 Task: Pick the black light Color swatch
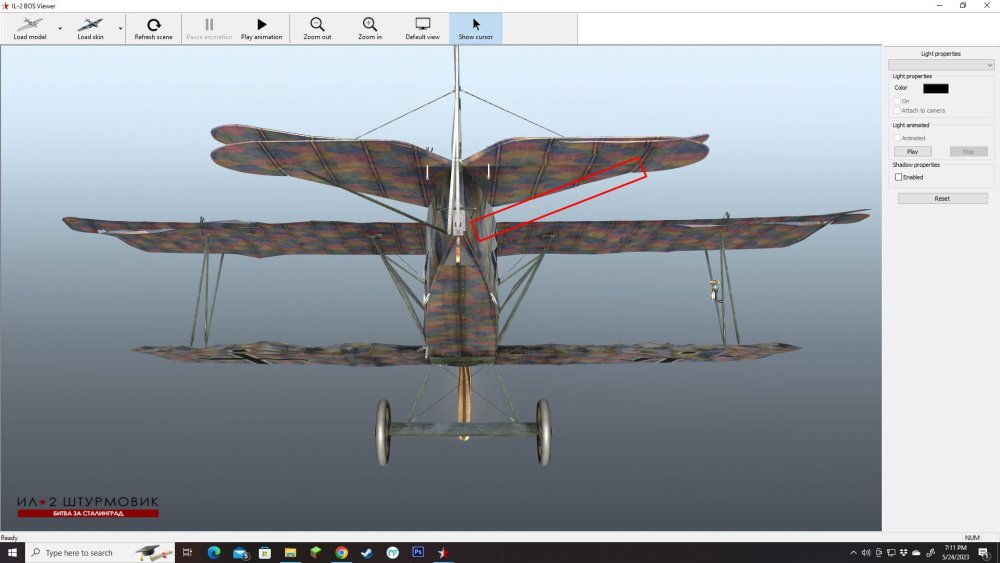(x=935, y=88)
